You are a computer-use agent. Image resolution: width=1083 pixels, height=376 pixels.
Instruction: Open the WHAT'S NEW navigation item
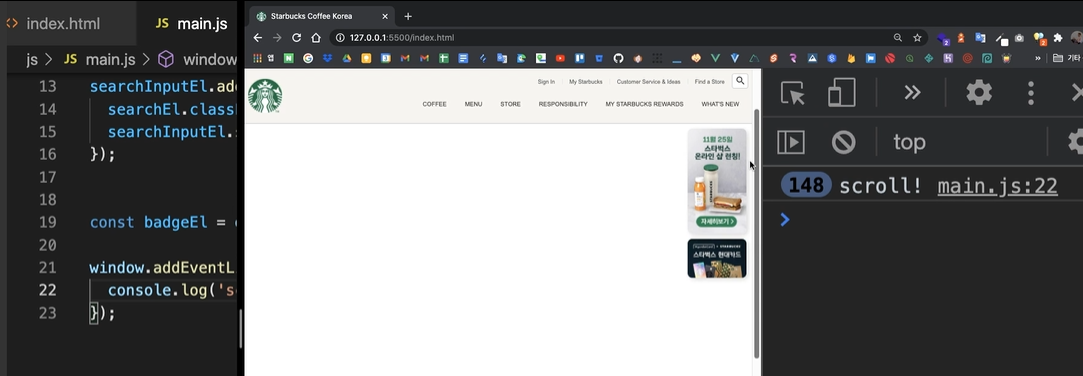point(720,104)
